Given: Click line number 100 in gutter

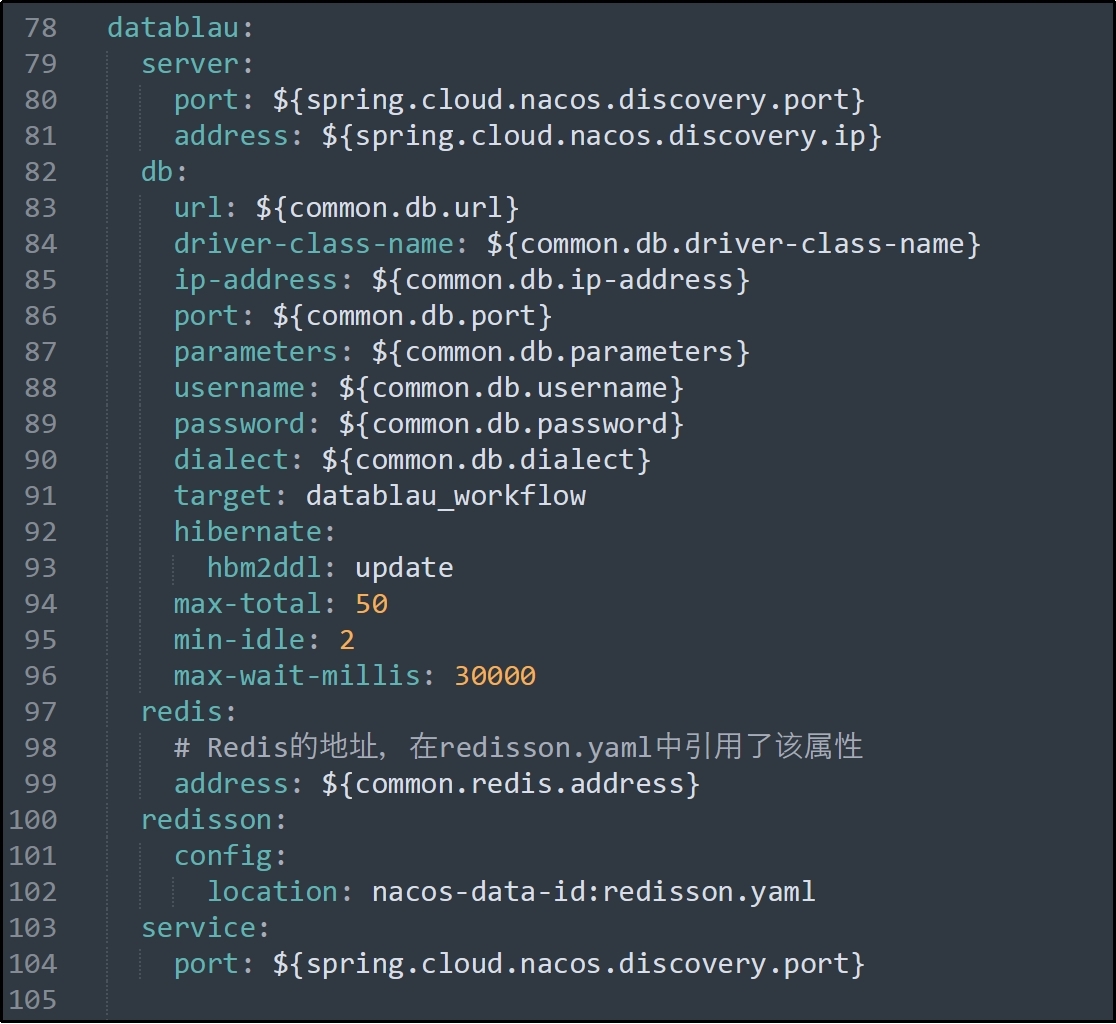Looking at the screenshot, I should click(33, 820).
